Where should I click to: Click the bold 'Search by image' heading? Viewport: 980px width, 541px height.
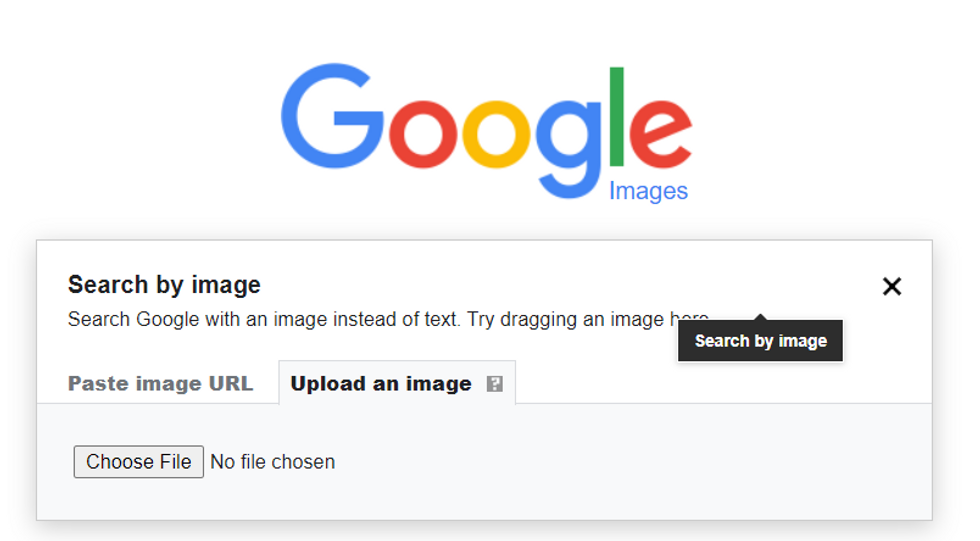(x=164, y=285)
